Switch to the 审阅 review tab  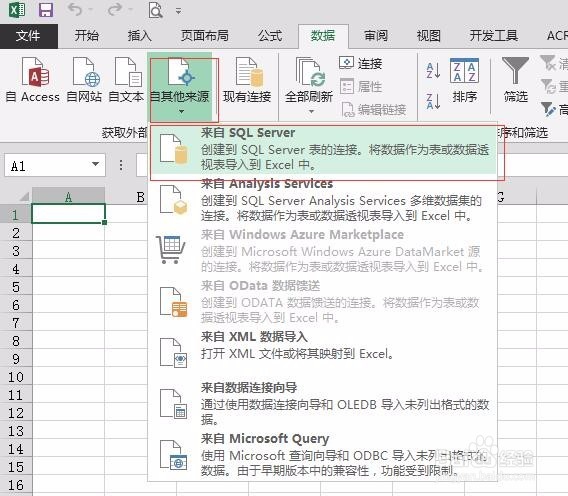(x=376, y=36)
